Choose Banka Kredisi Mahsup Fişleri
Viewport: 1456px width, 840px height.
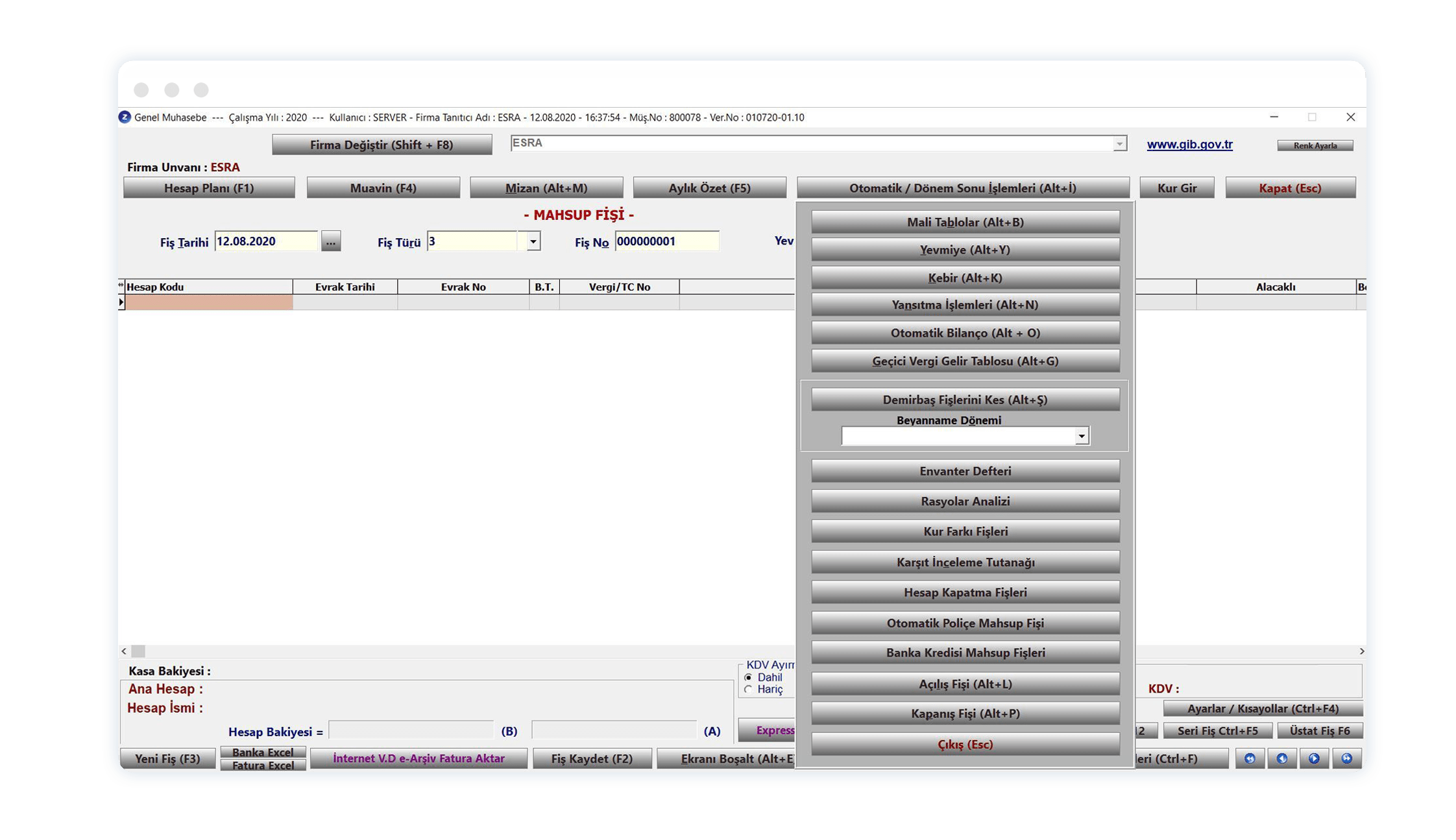tap(965, 653)
